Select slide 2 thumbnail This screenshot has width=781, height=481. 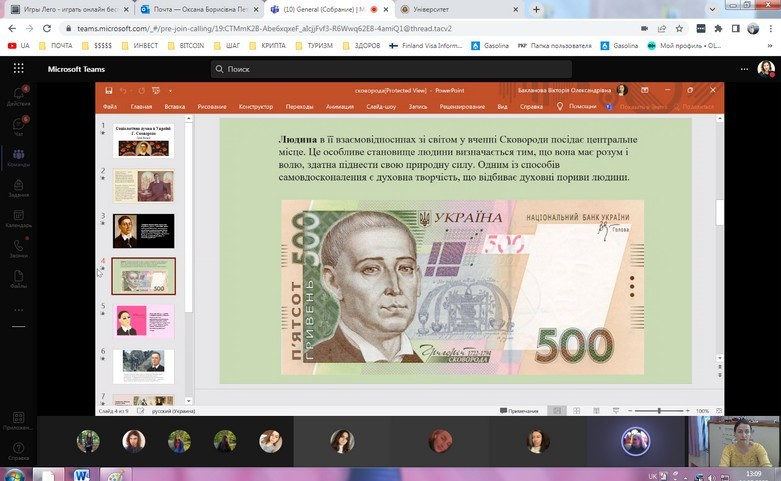click(143, 186)
